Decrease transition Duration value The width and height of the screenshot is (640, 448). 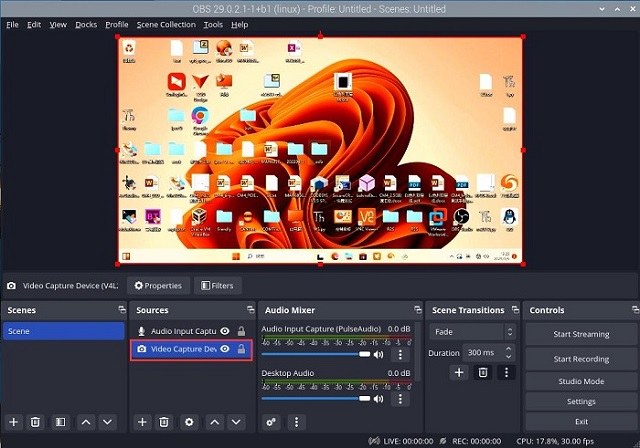[x=508, y=356]
